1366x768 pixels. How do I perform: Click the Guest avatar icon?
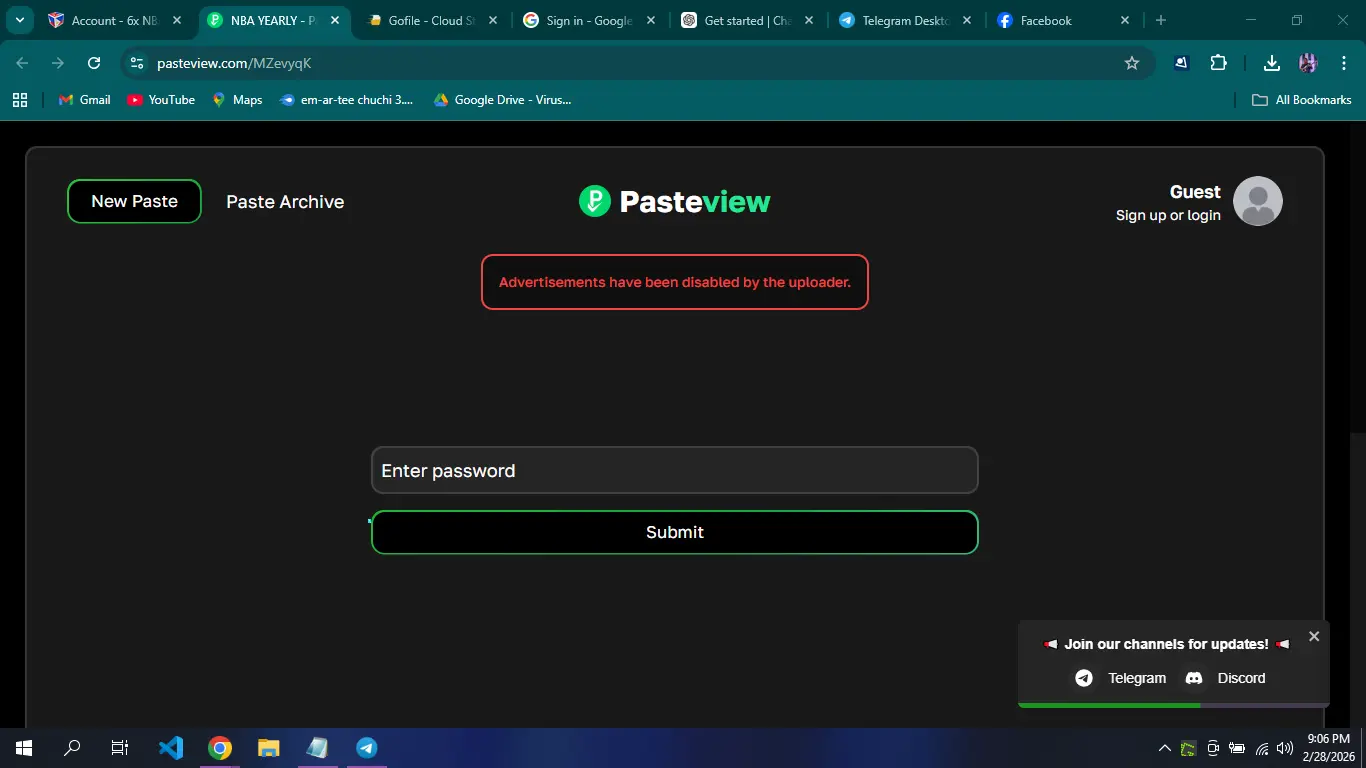(1258, 201)
